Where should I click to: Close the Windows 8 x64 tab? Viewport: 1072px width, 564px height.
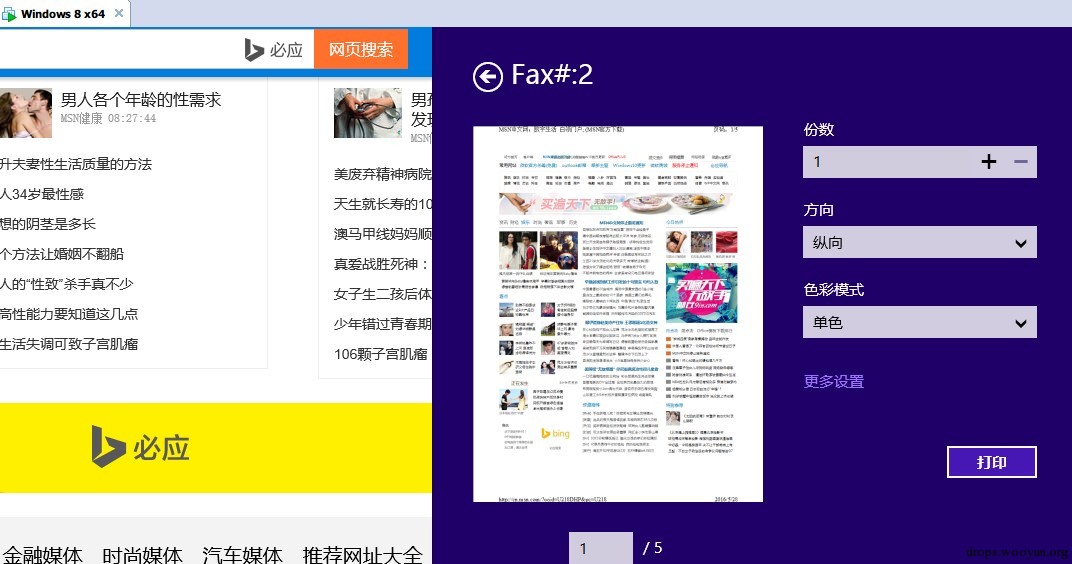coord(119,13)
